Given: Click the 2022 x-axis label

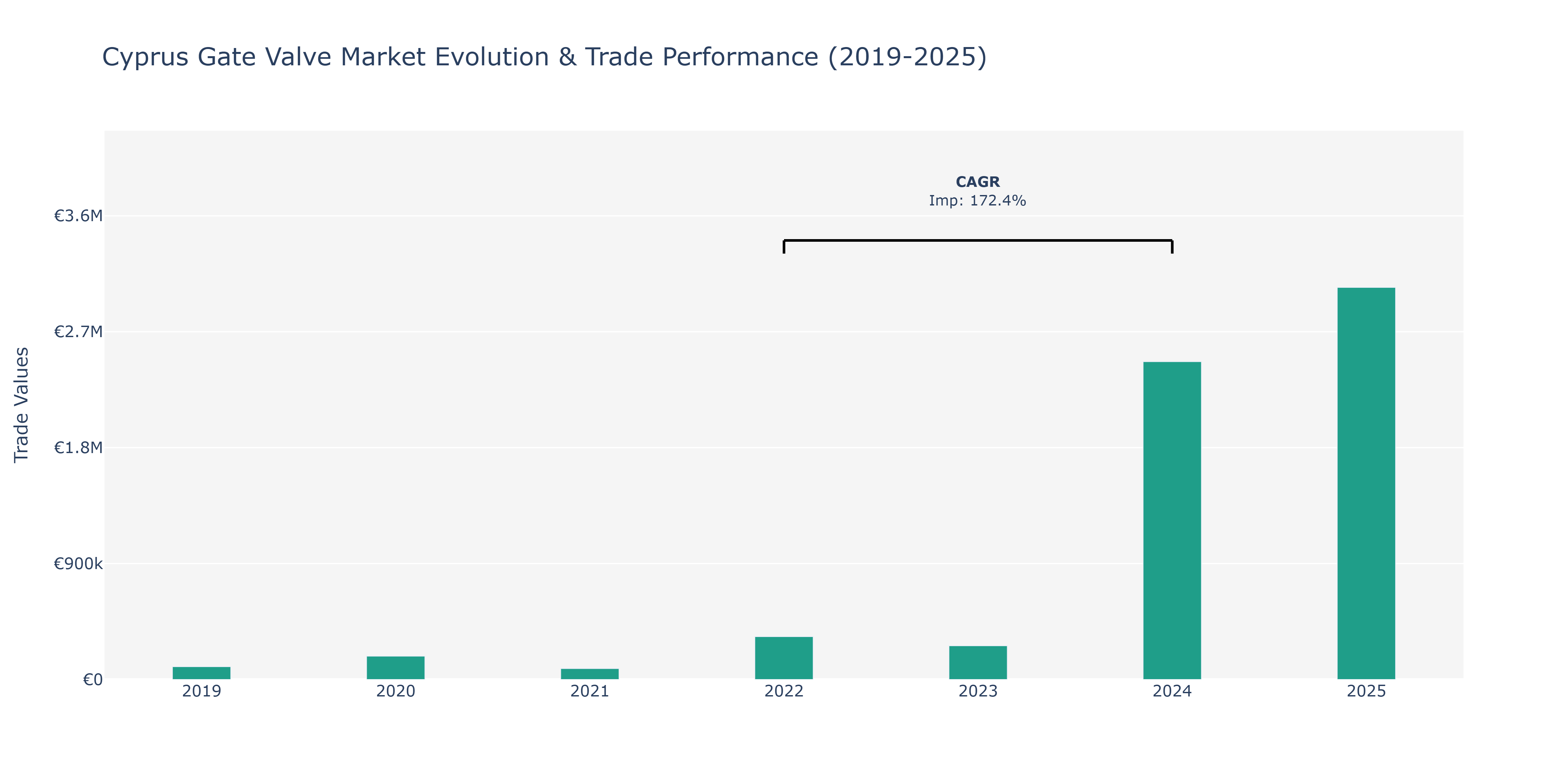Looking at the screenshot, I should [784, 692].
